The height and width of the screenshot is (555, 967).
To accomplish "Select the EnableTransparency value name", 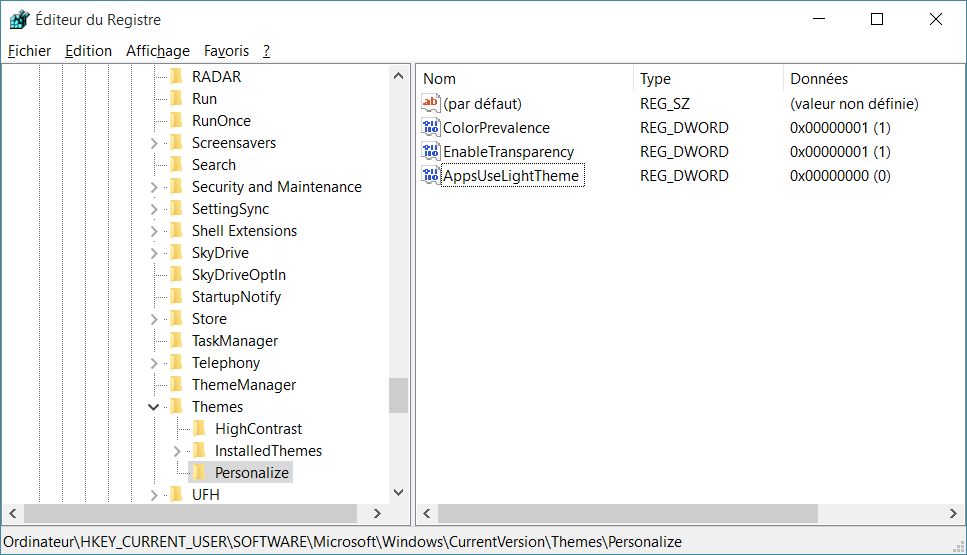I will click(509, 152).
